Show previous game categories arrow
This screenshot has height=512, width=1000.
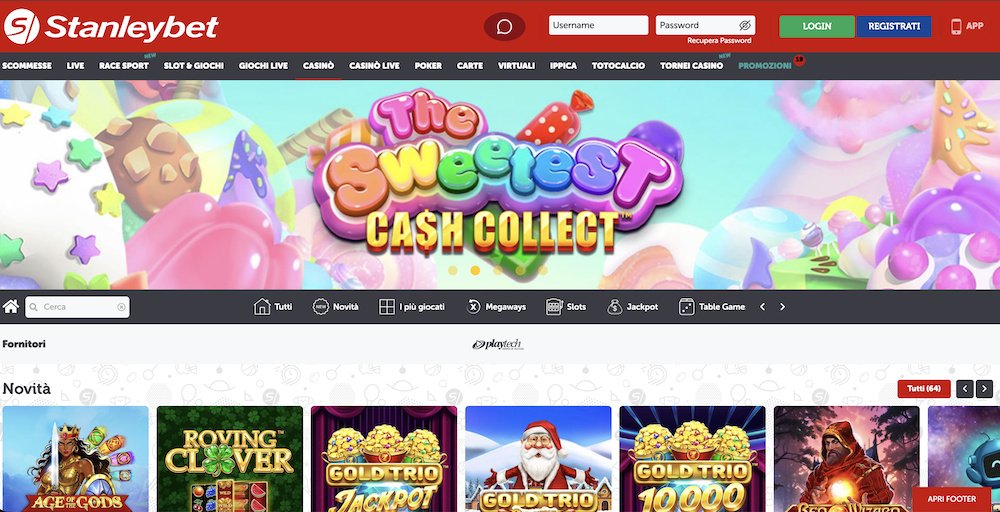pos(762,307)
